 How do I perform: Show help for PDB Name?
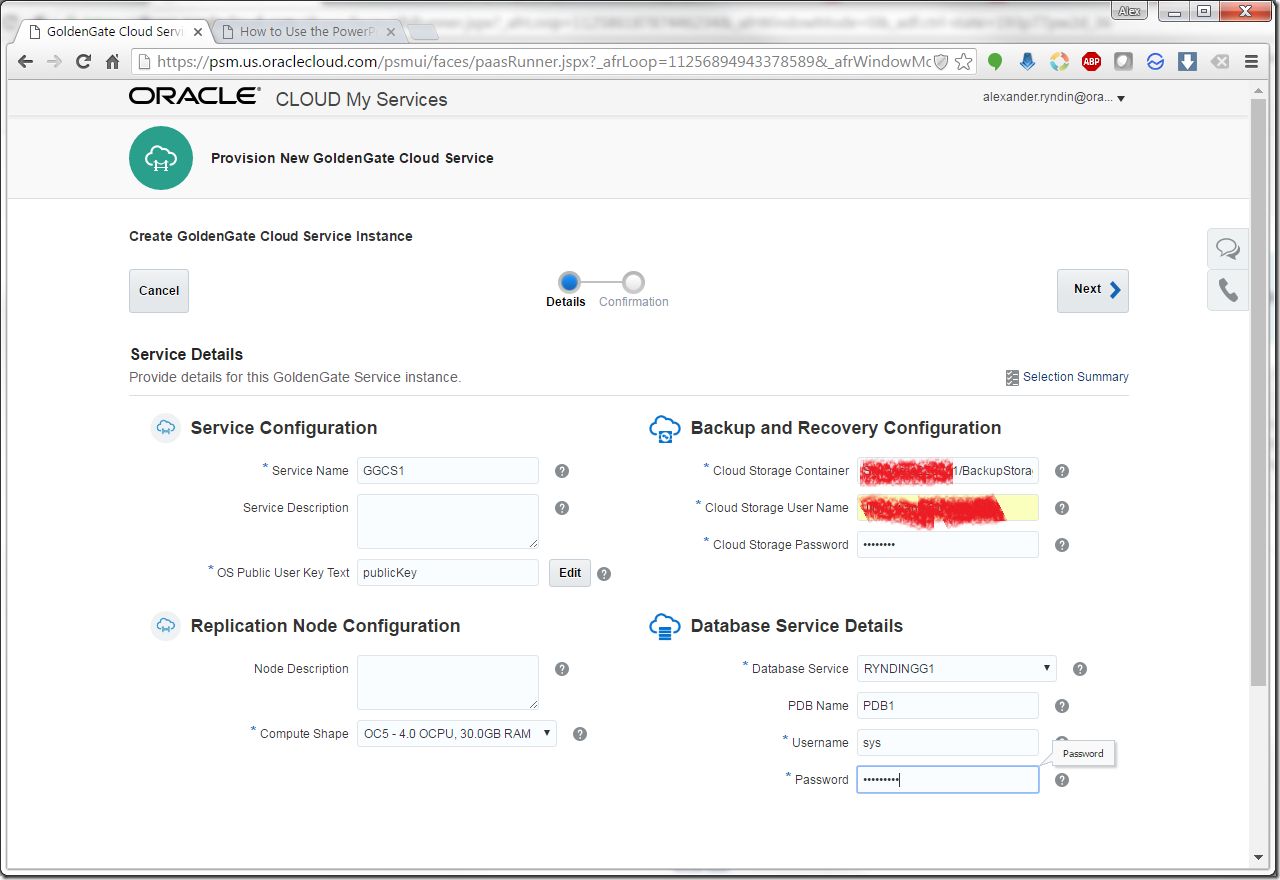[1062, 706]
